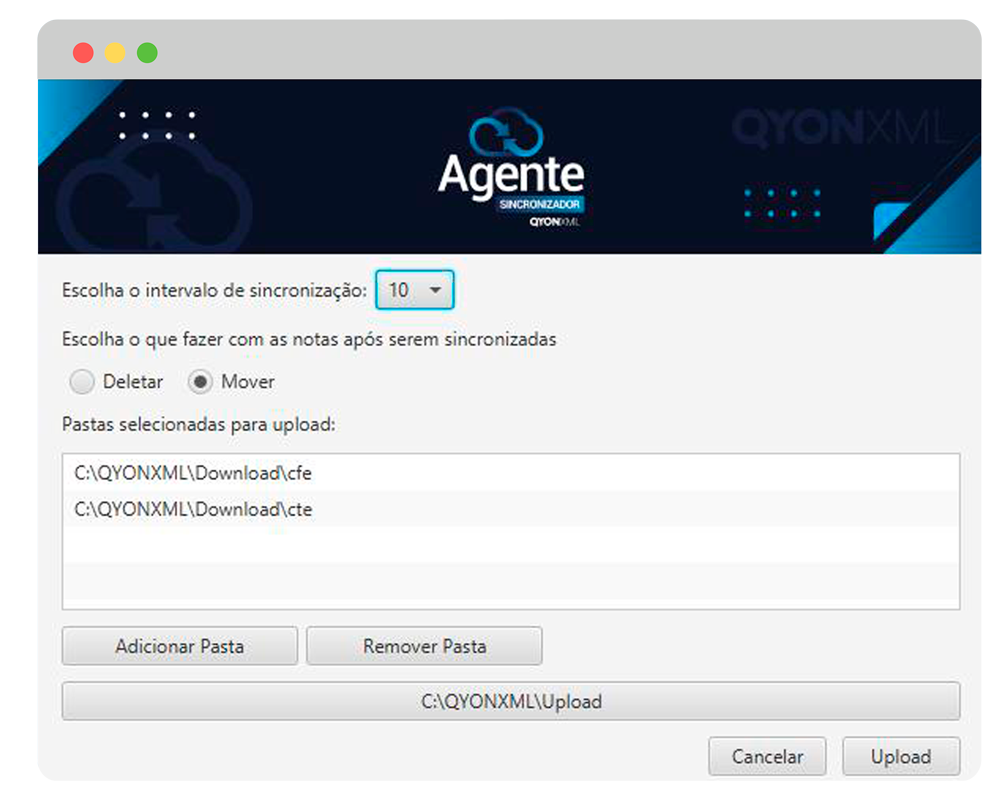Click the cloud sync icon above Agente

506,137
